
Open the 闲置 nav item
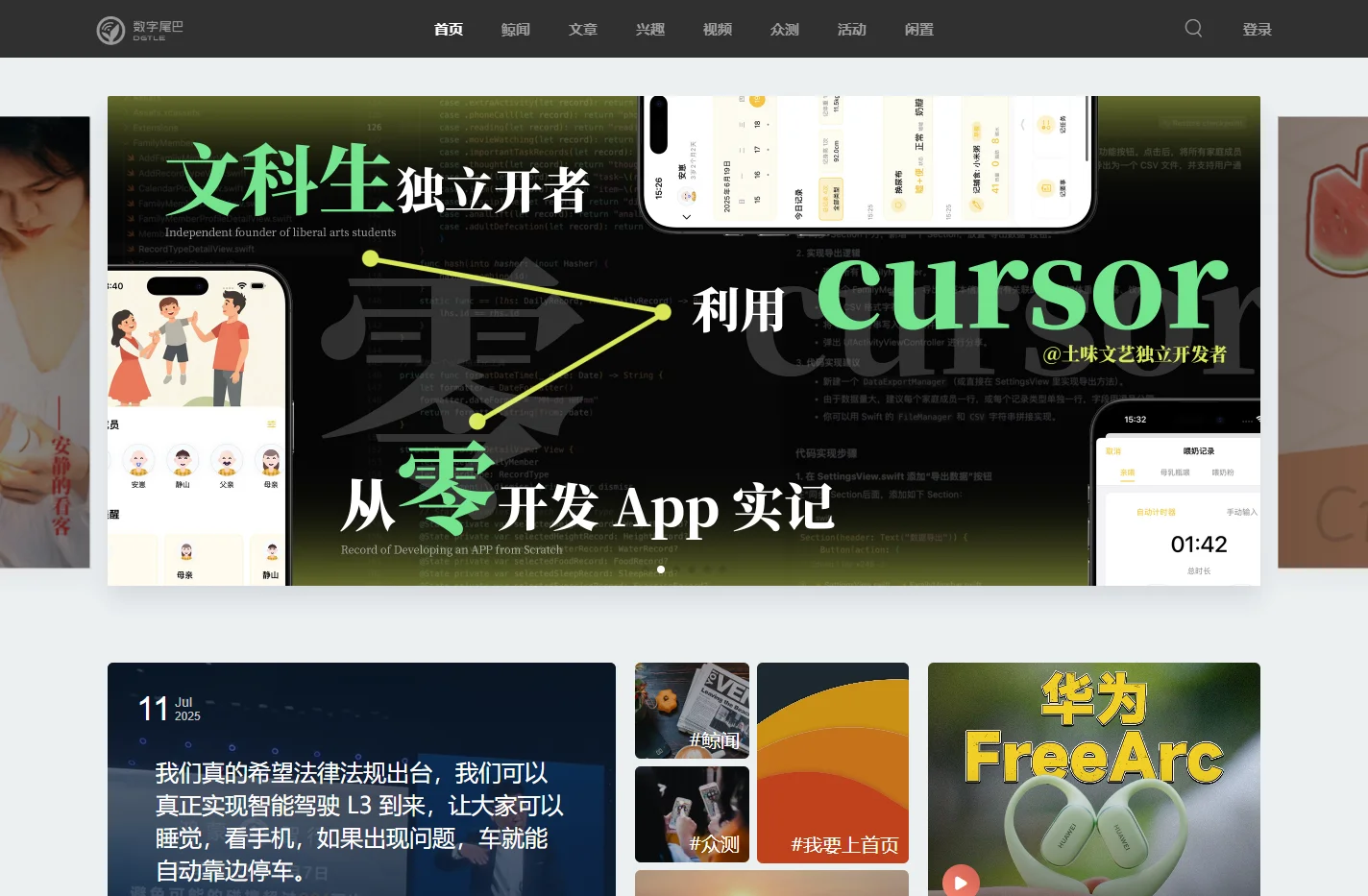[x=919, y=30]
